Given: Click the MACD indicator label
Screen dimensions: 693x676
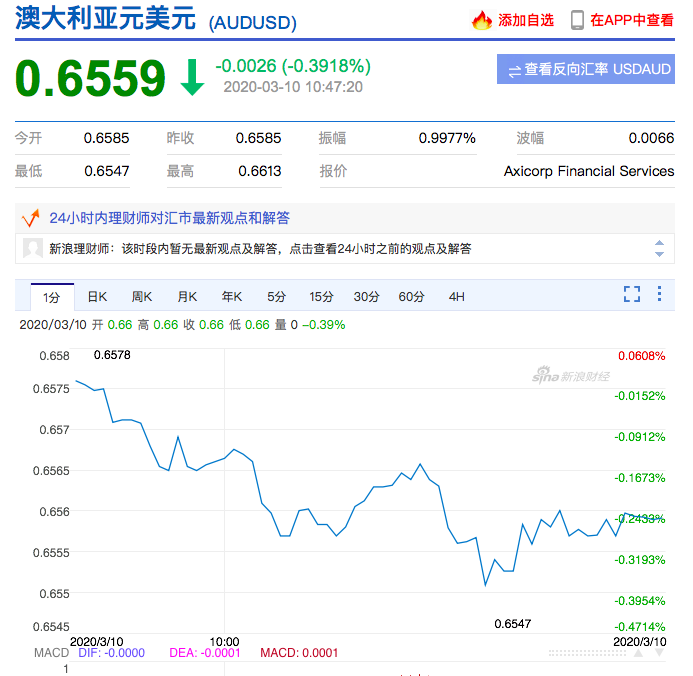Looking at the screenshot, I should 51,653.
